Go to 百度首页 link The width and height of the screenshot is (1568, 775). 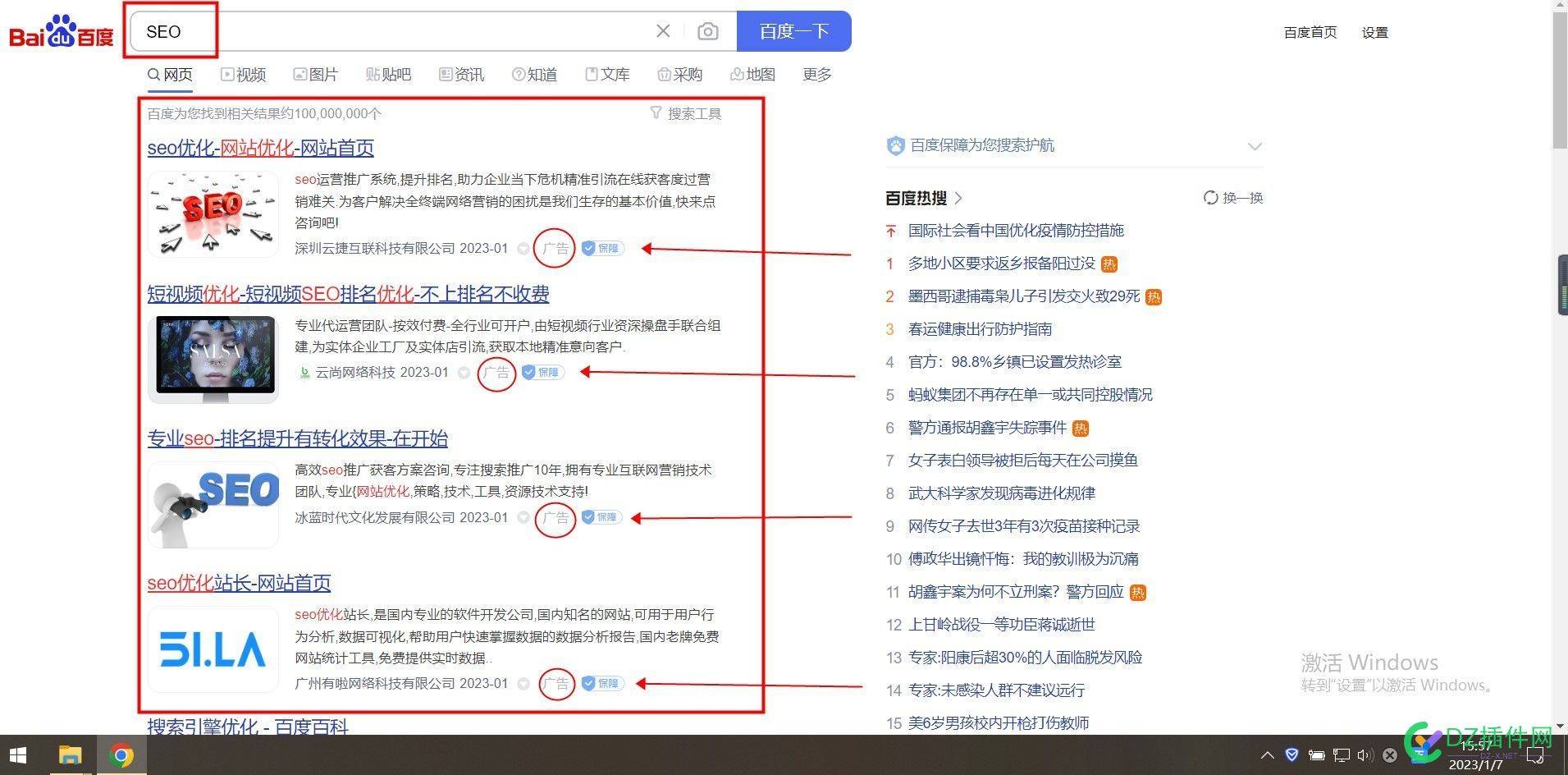tap(1310, 33)
